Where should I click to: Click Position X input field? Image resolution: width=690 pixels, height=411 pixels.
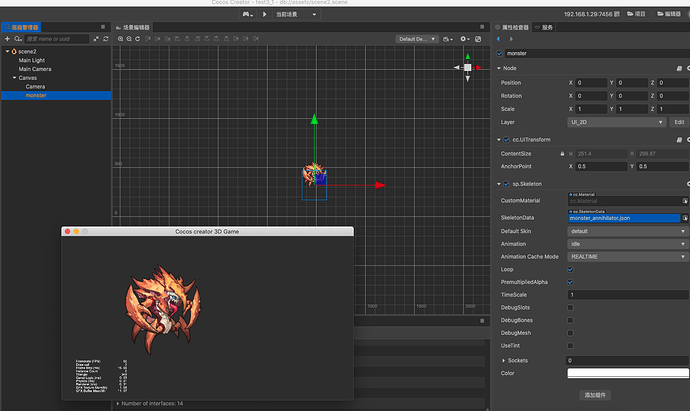click(x=591, y=83)
